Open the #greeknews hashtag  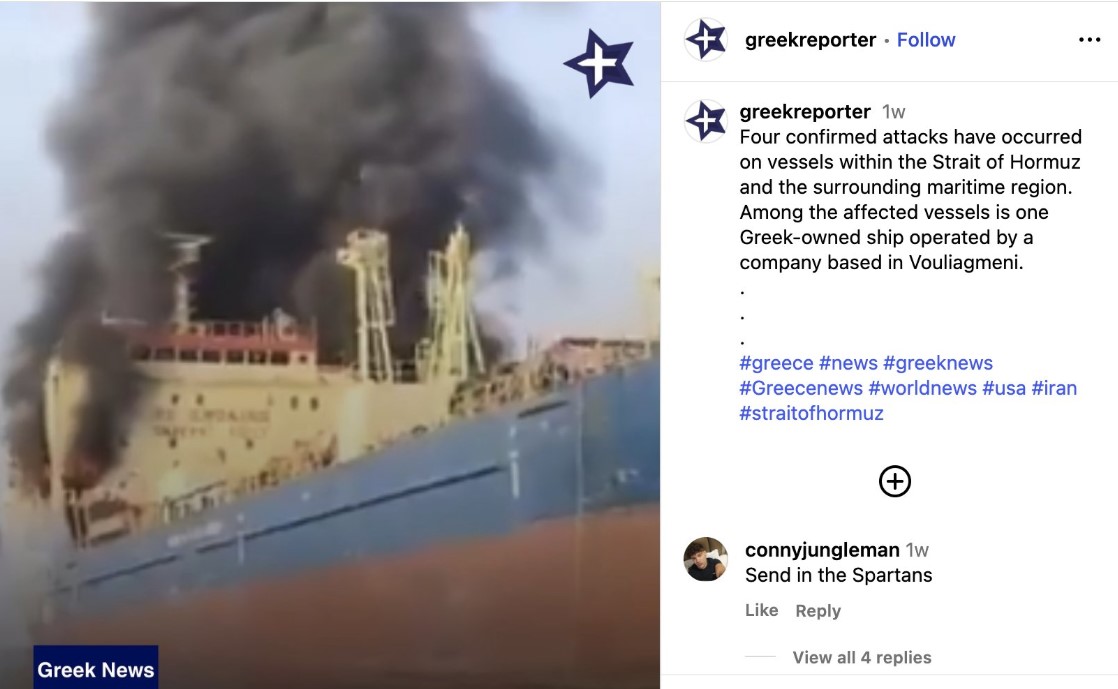(938, 363)
